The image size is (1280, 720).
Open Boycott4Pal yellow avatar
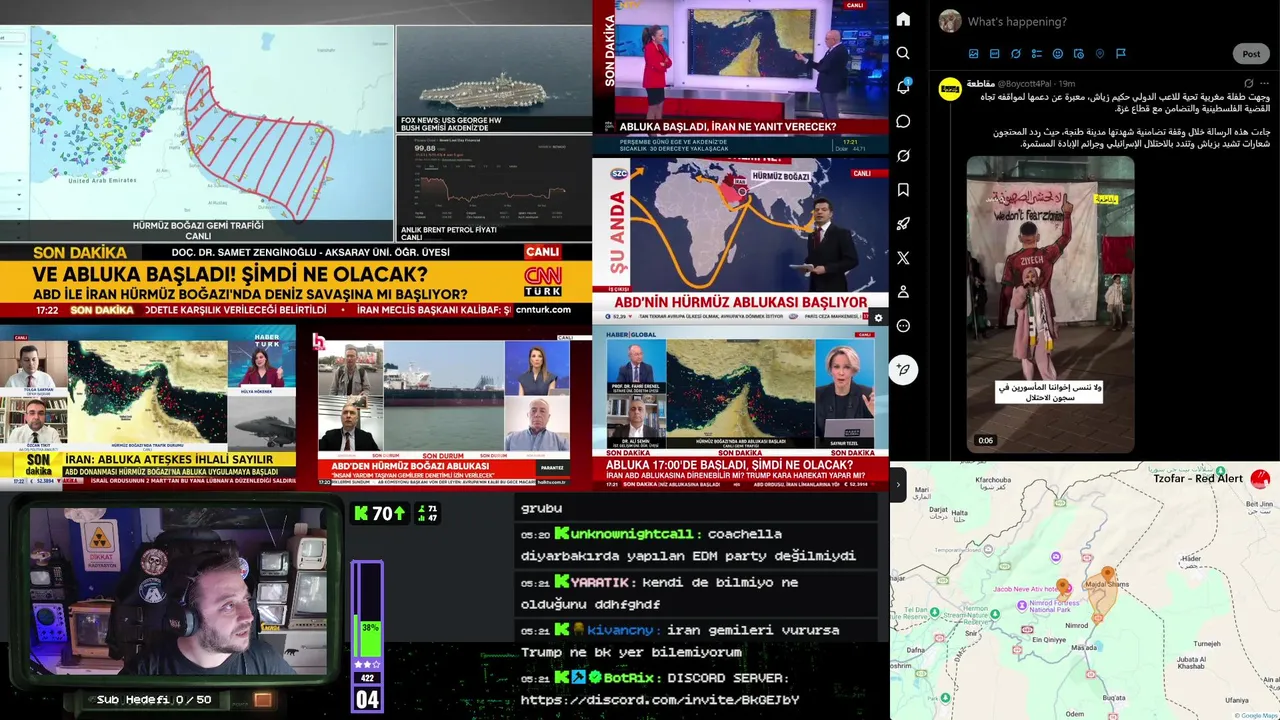pyautogui.click(x=950, y=90)
